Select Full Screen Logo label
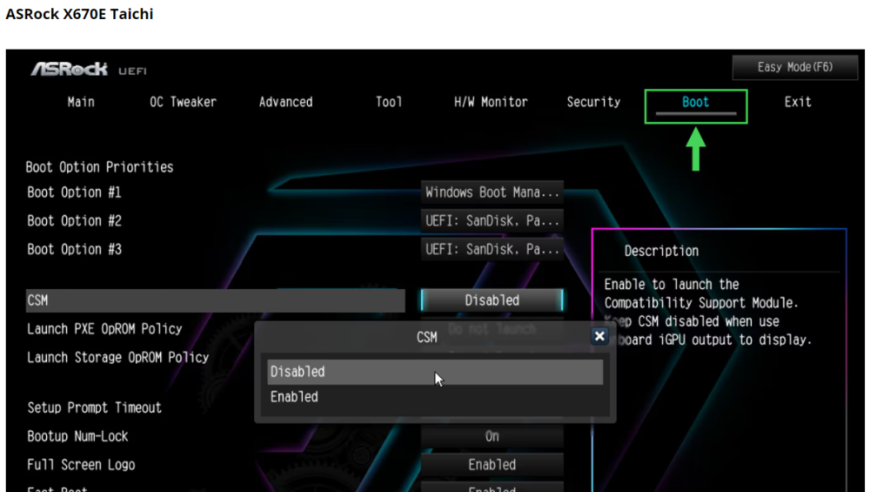The image size is (870, 492). tap(81, 465)
